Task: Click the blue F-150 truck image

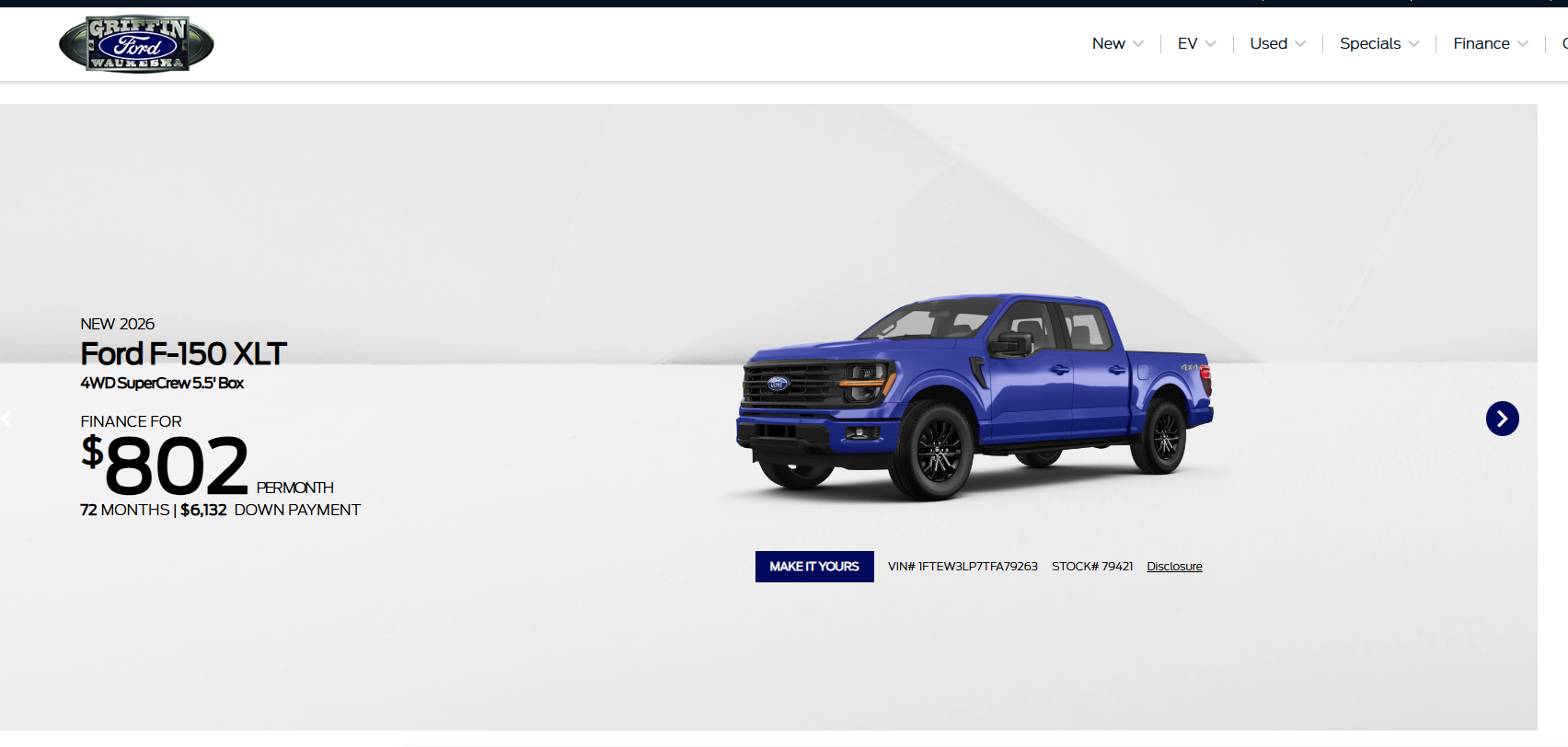Action: 974,396
